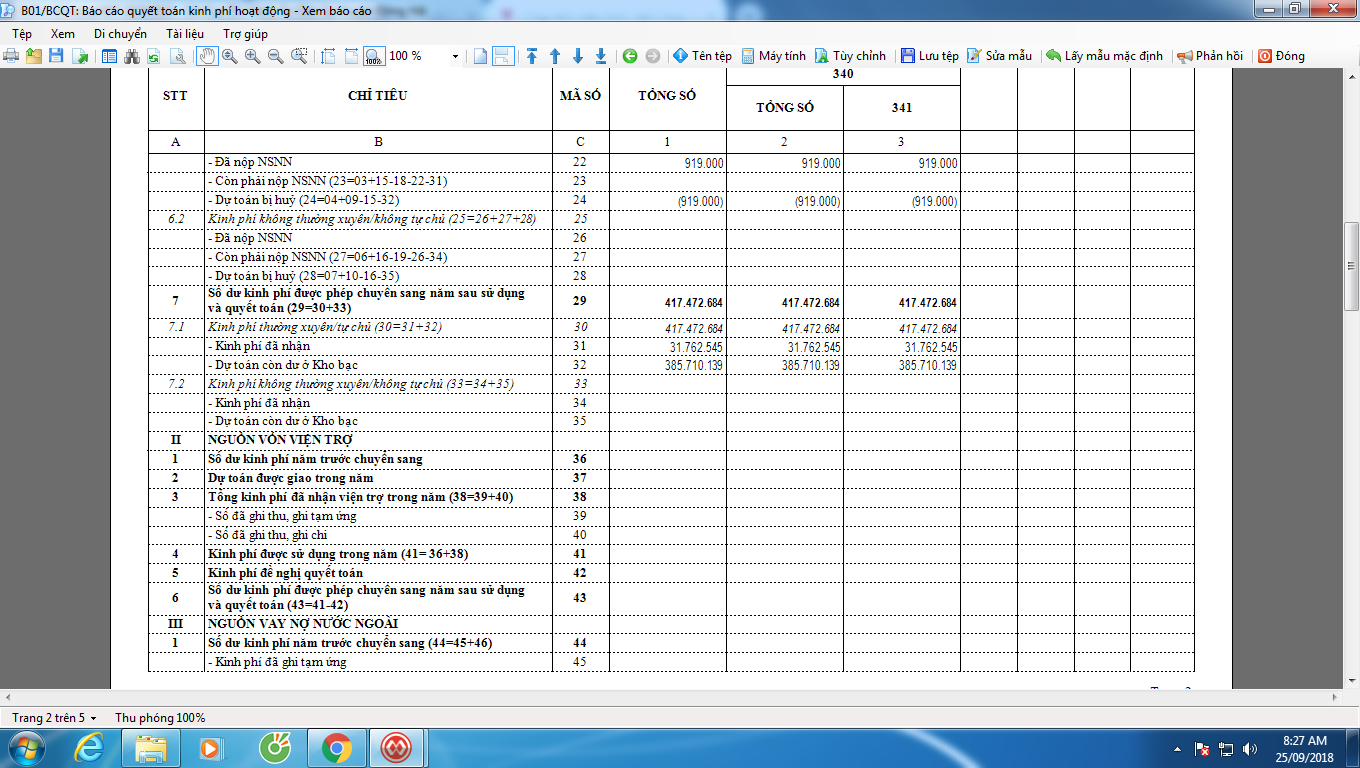Click the green Back navigation icon

point(630,56)
